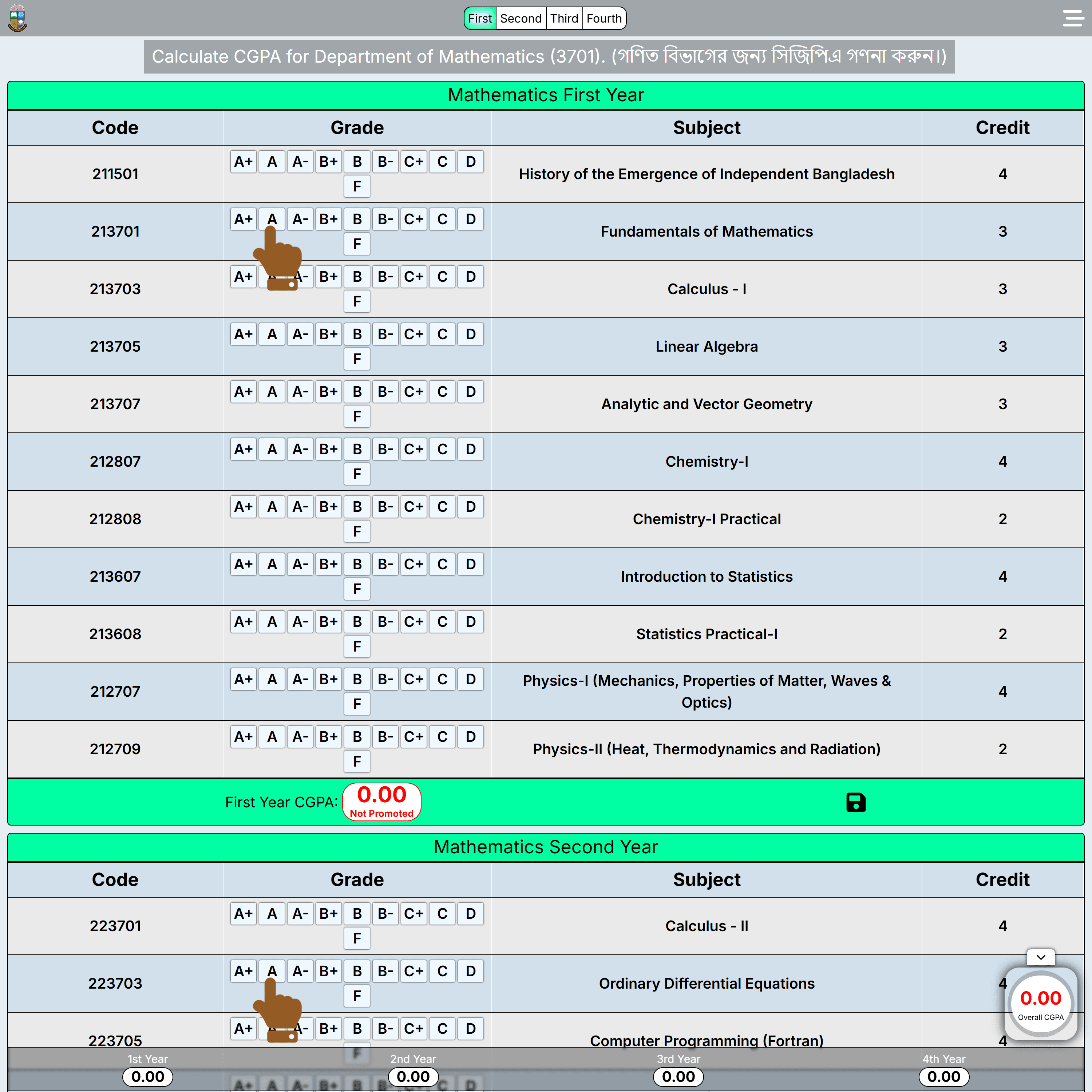Viewport: 1092px width, 1092px height.
Task: Select grade F for Introduction to Statistics
Action: tap(357, 589)
